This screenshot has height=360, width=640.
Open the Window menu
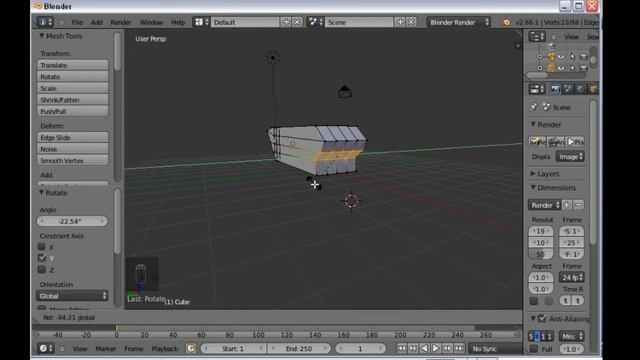[x=151, y=22]
